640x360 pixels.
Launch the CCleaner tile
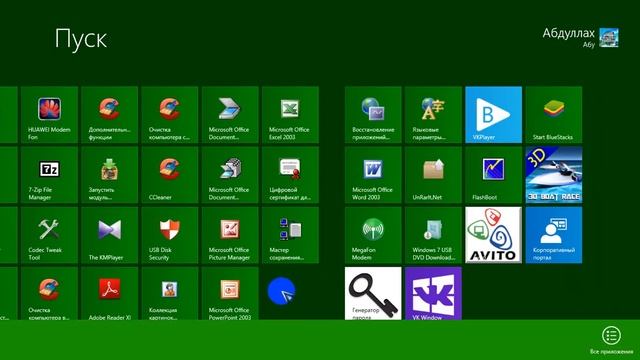click(170, 175)
